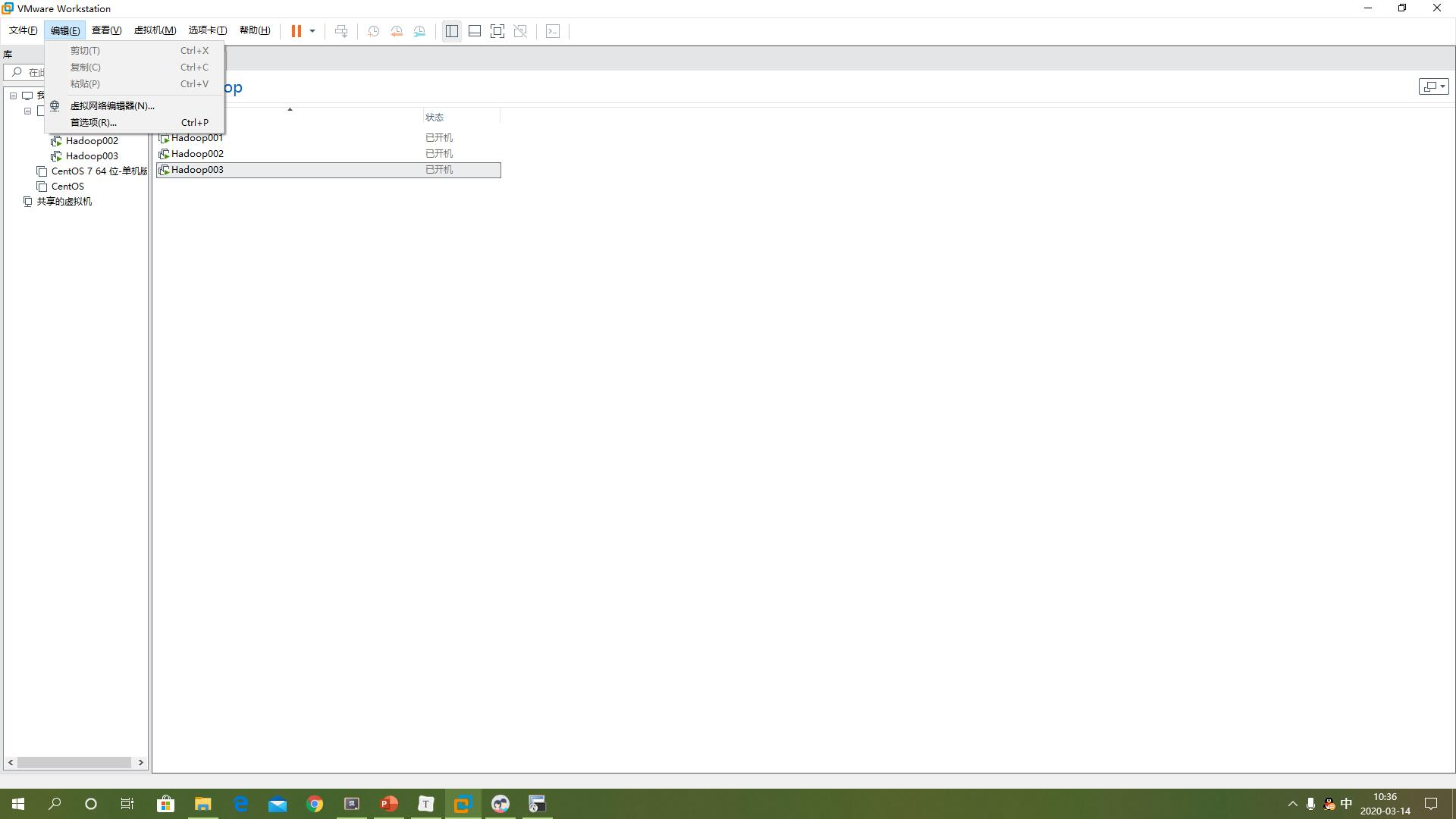Click 已开机 status of Hadoop002
Screen dimensions: 1456x819
(x=439, y=154)
